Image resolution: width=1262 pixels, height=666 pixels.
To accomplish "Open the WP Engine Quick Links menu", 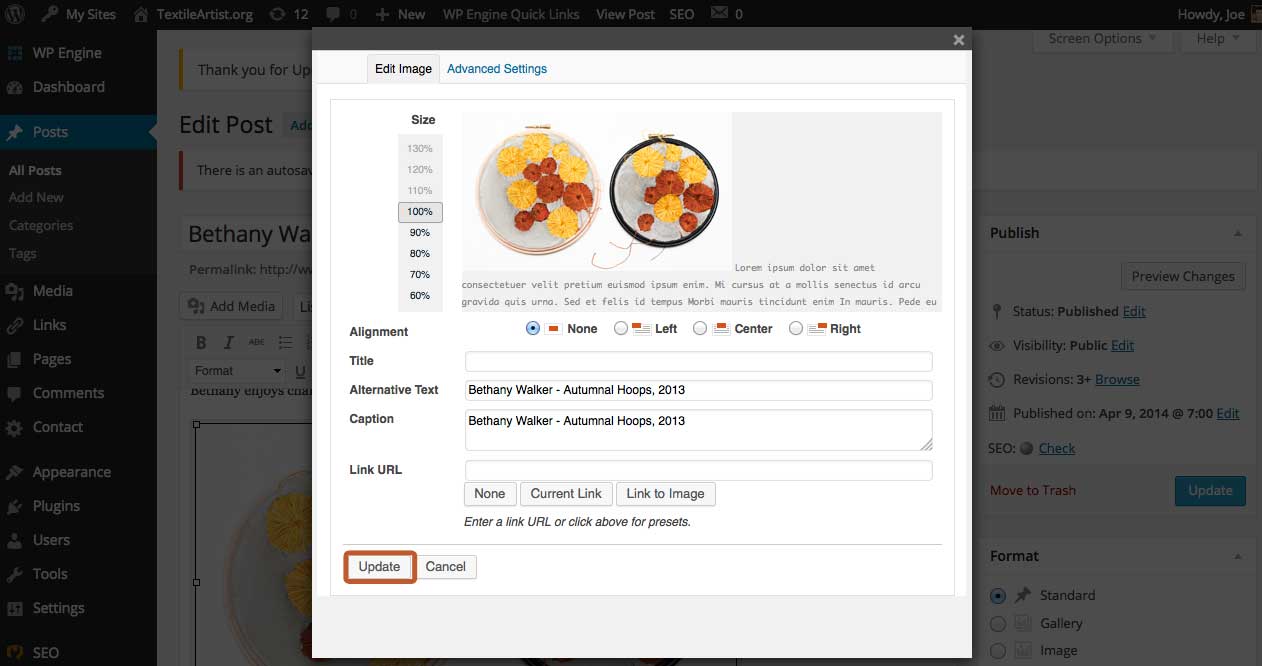I will [510, 14].
